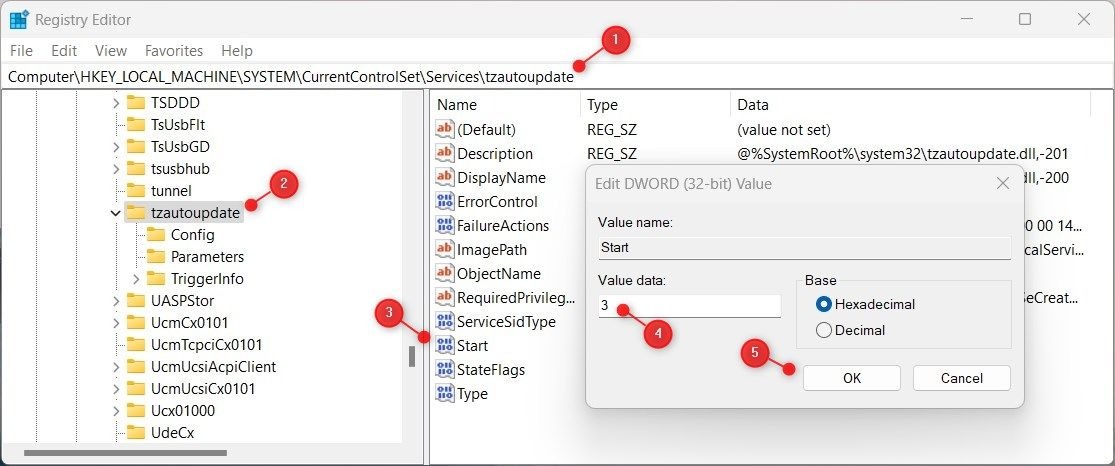Click the StateFlags value icon
Viewport: 1115px width, 466px height.
(444, 370)
